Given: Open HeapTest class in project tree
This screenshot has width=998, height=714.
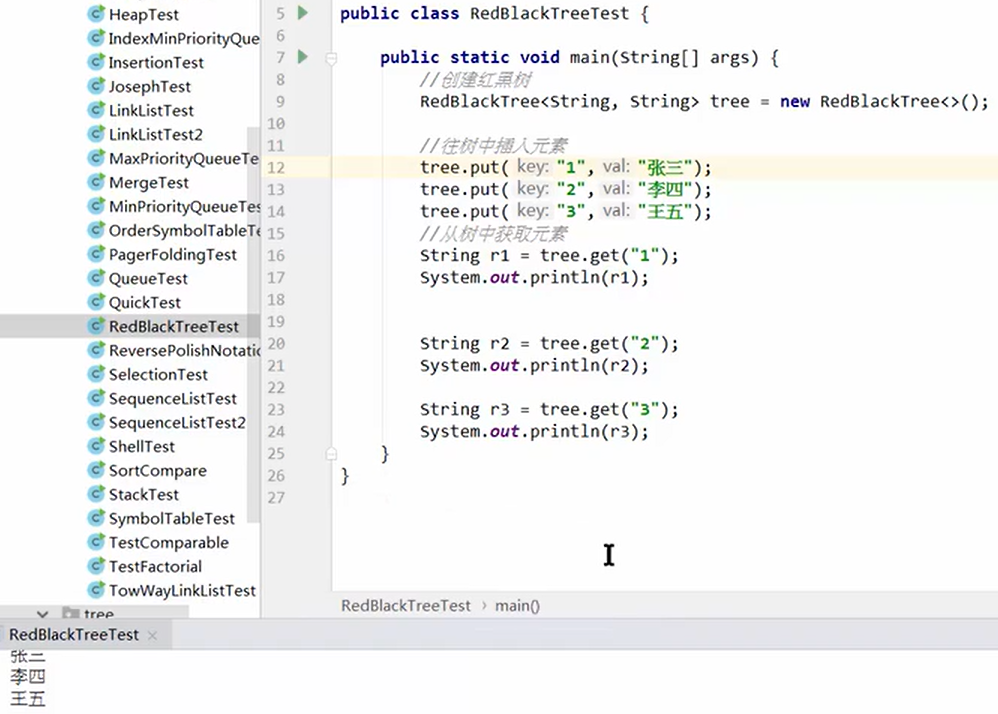Looking at the screenshot, I should click(144, 14).
